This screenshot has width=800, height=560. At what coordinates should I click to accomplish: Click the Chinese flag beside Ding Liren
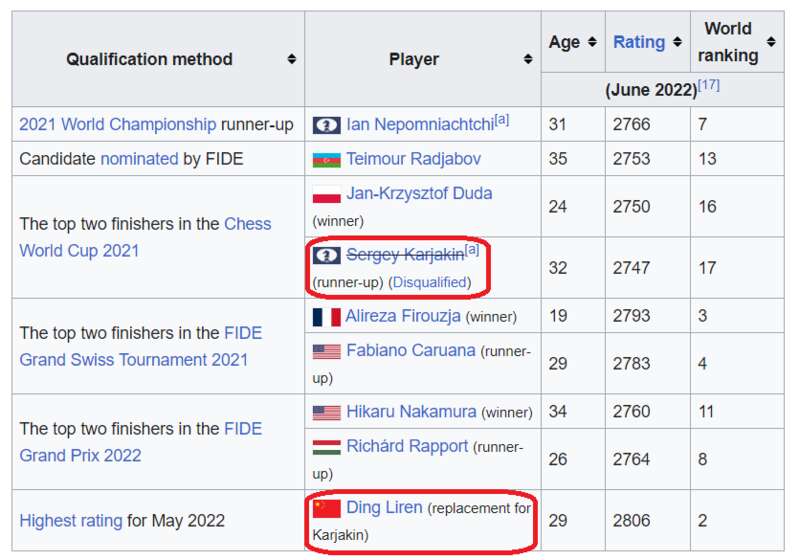pyautogui.click(x=327, y=508)
